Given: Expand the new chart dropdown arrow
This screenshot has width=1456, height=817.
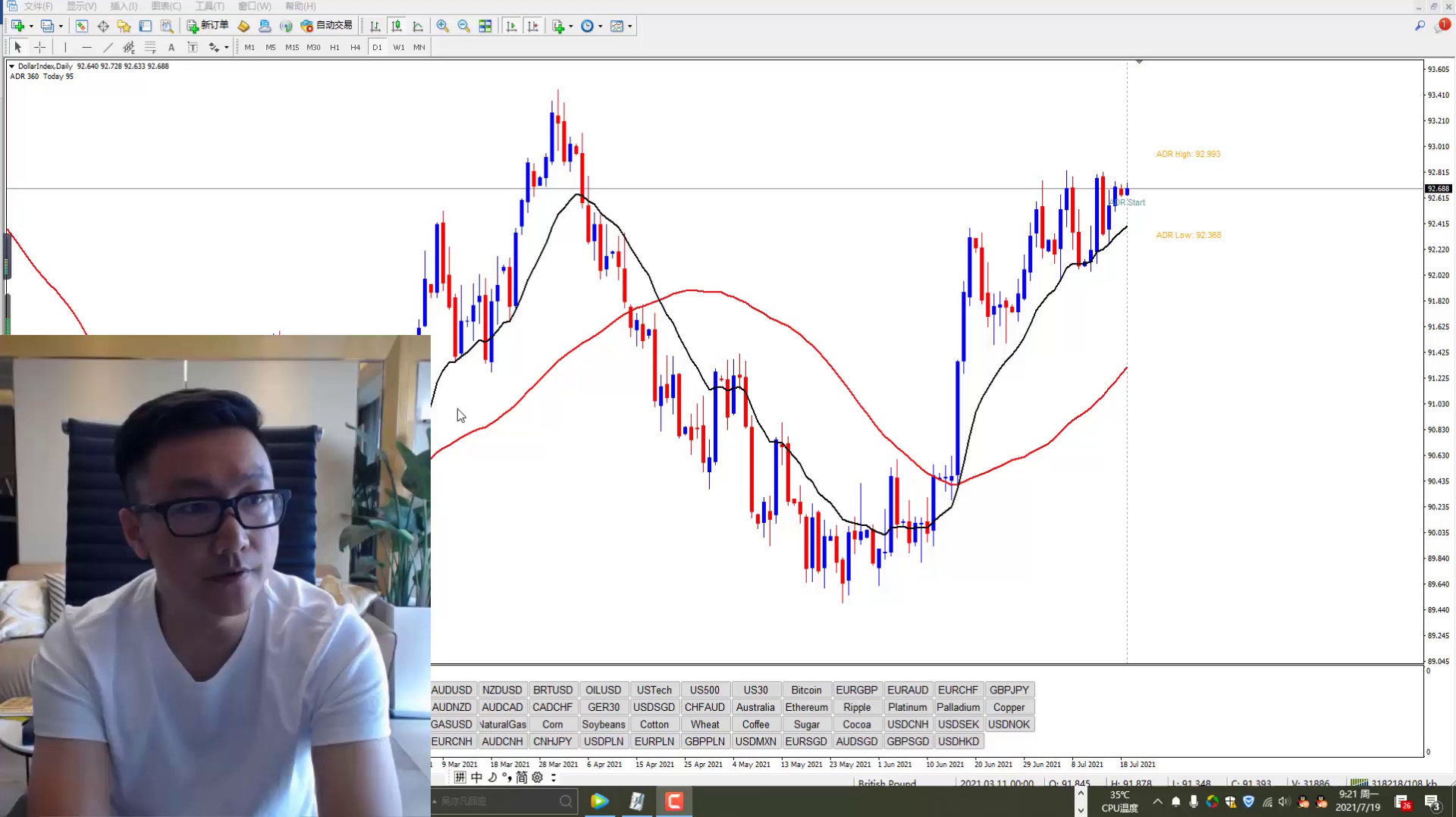Looking at the screenshot, I should pos(31,27).
